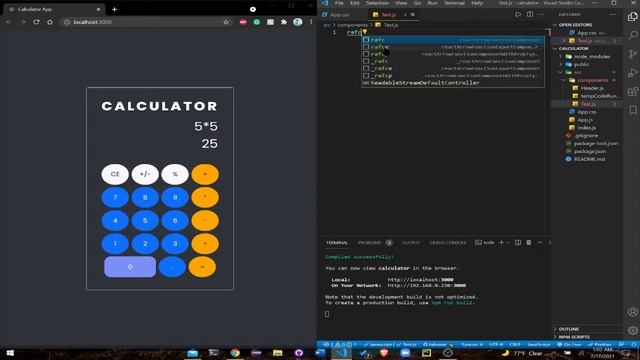Open the editor More Actions ellipsis
This screenshot has height=360, width=640.
click(541, 14)
